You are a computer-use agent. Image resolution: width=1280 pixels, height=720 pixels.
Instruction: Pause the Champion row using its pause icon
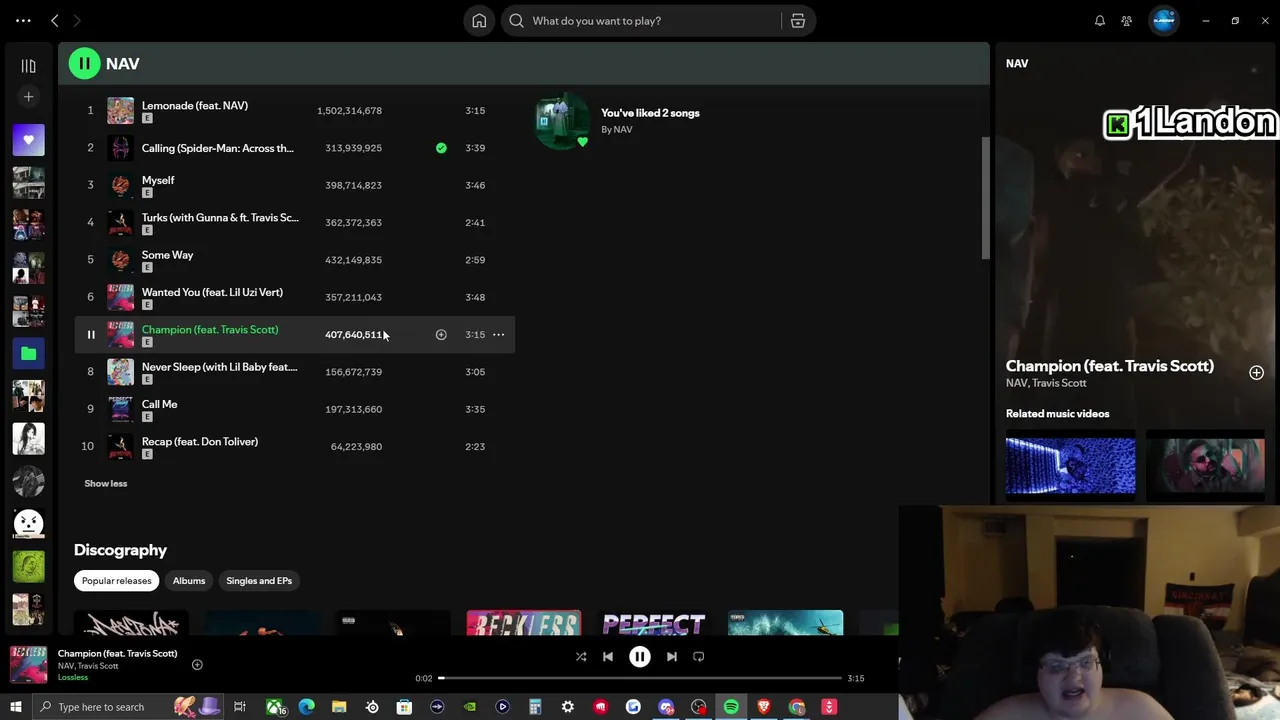pos(90,335)
